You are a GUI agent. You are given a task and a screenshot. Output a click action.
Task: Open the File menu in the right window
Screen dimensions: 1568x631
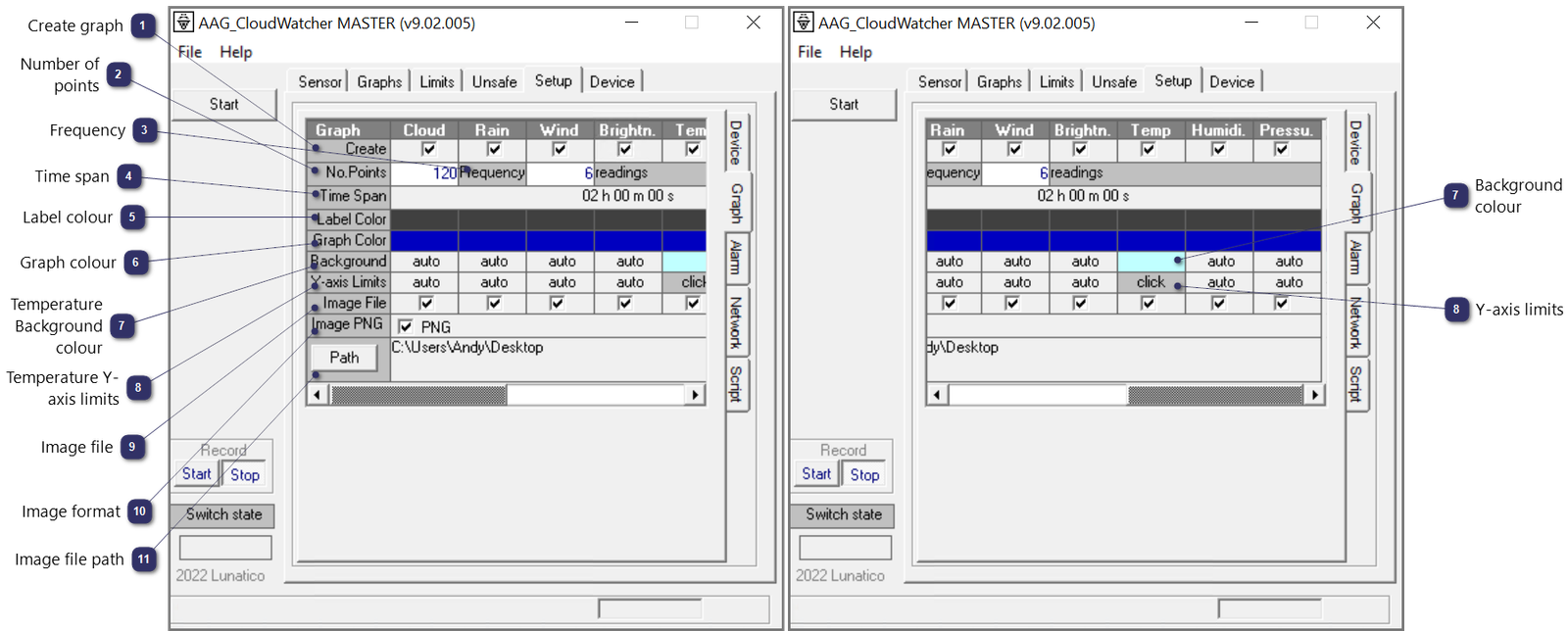tap(809, 52)
